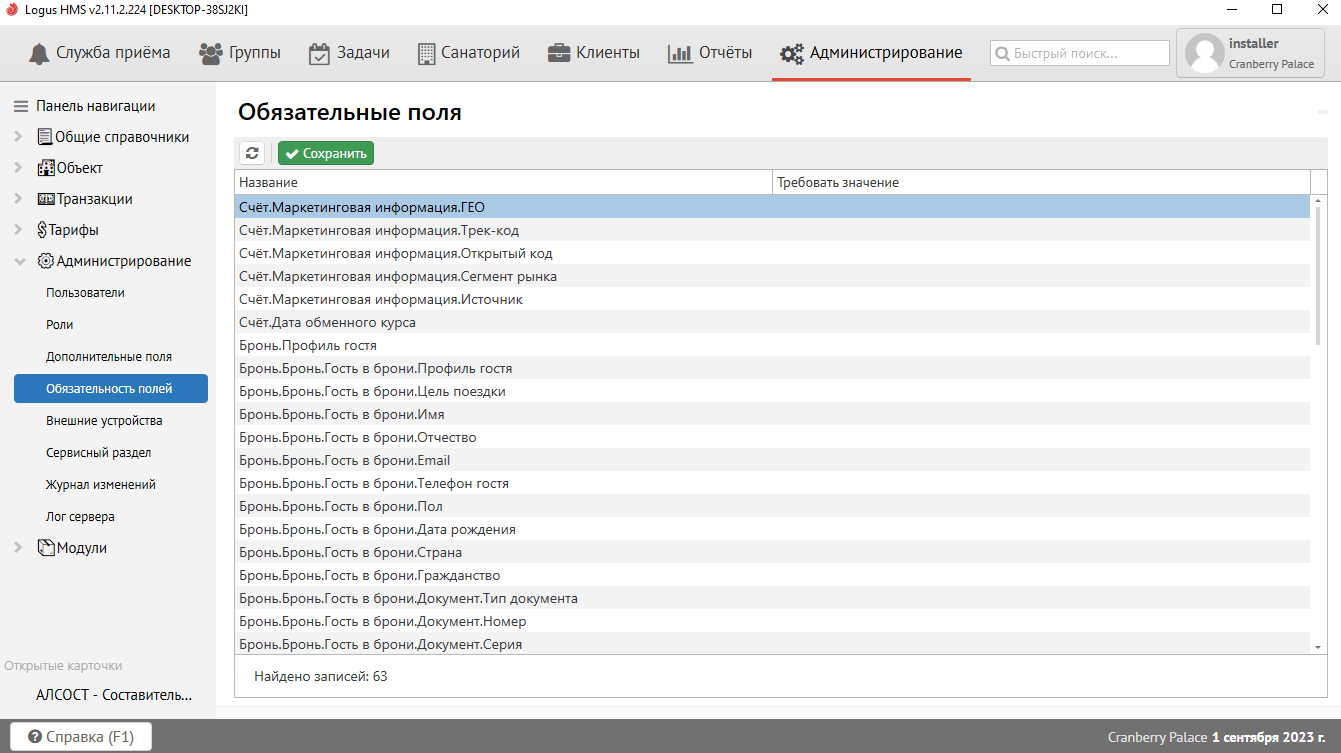This screenshot has height=753, width=1341.
Task: Select row Бронь.Бронь.Гость в брони.Документ.Номер
Action: (772, 621)
